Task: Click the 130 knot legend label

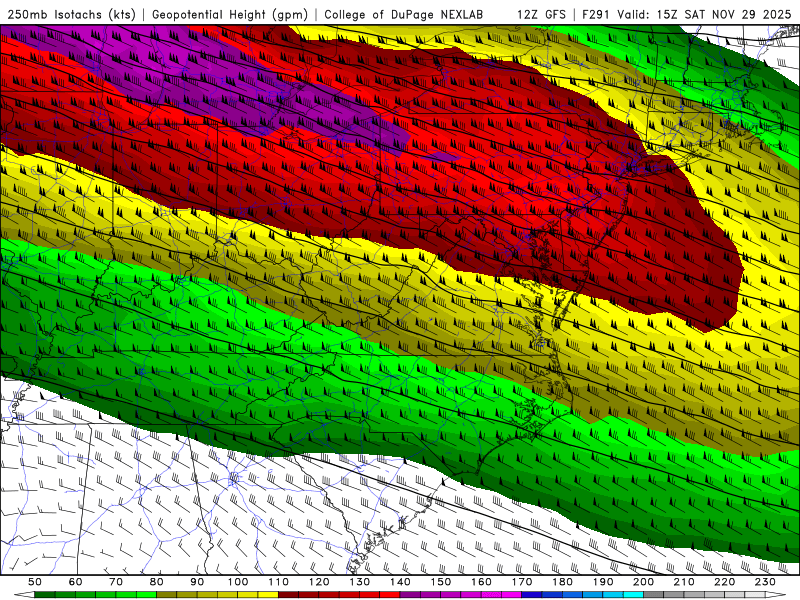Action: (359, 582)
